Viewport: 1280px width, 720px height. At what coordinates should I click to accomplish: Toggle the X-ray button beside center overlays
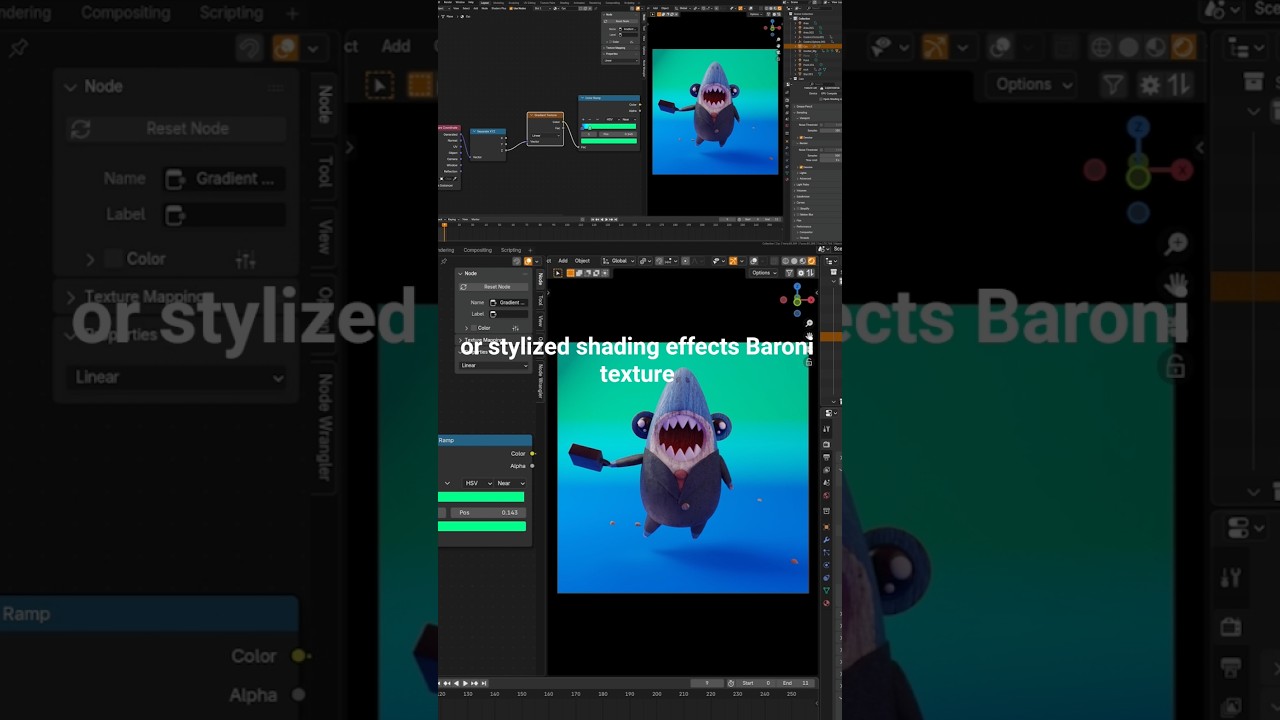pyautogui.click(x=775, y=260)
